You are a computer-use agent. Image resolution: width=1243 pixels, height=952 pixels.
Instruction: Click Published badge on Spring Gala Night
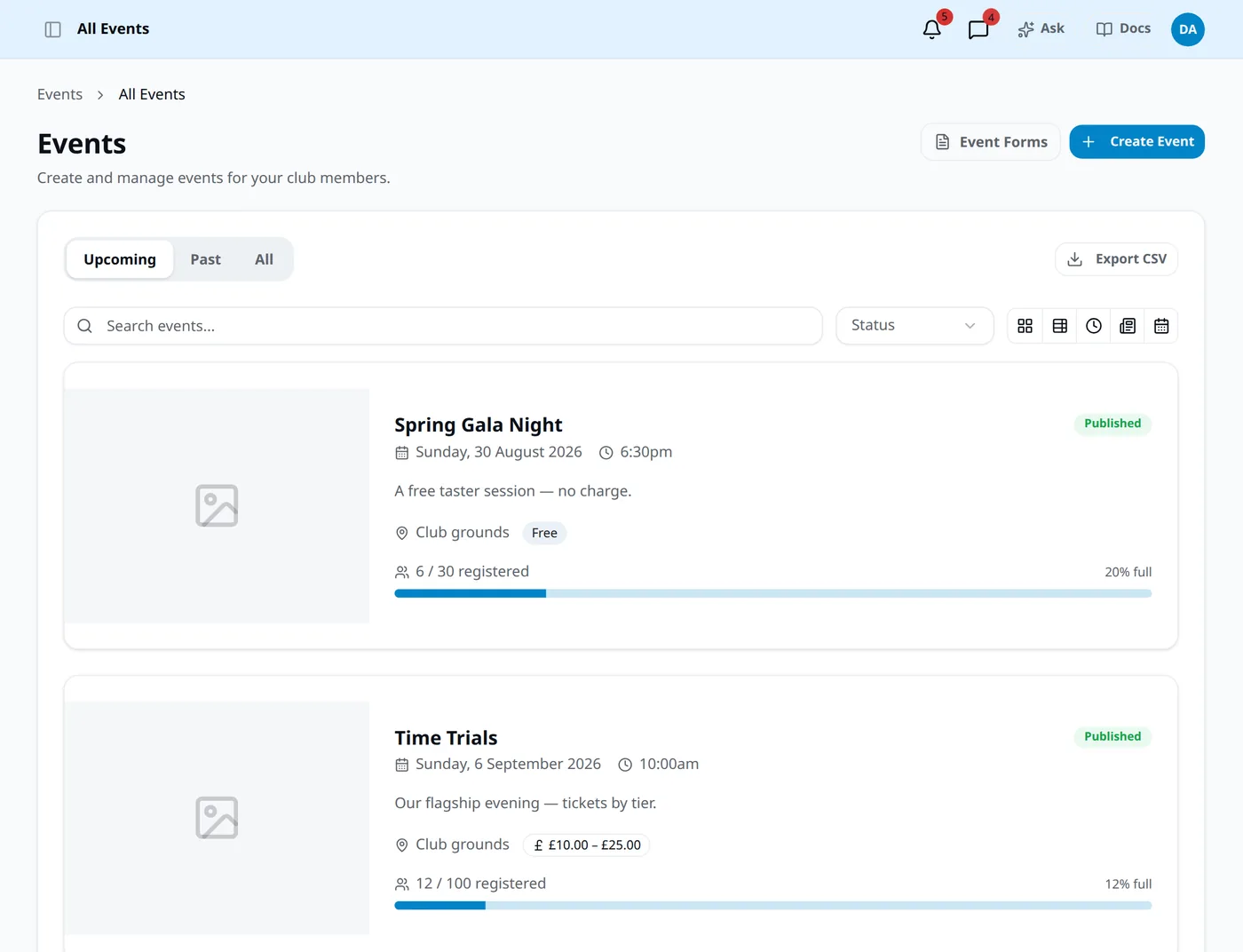(1112, 424)
